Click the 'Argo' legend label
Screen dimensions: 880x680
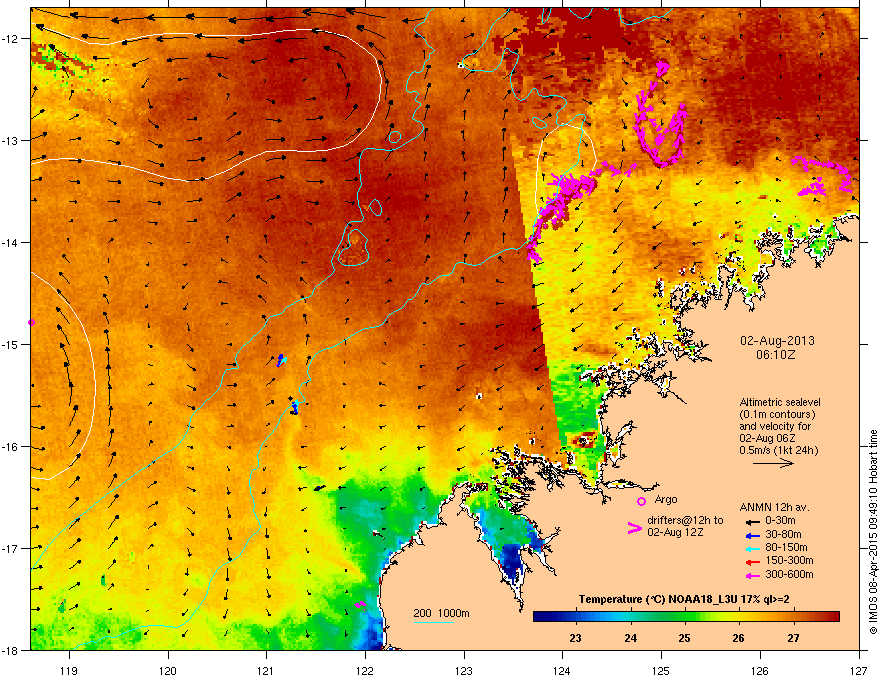point(666,499)
